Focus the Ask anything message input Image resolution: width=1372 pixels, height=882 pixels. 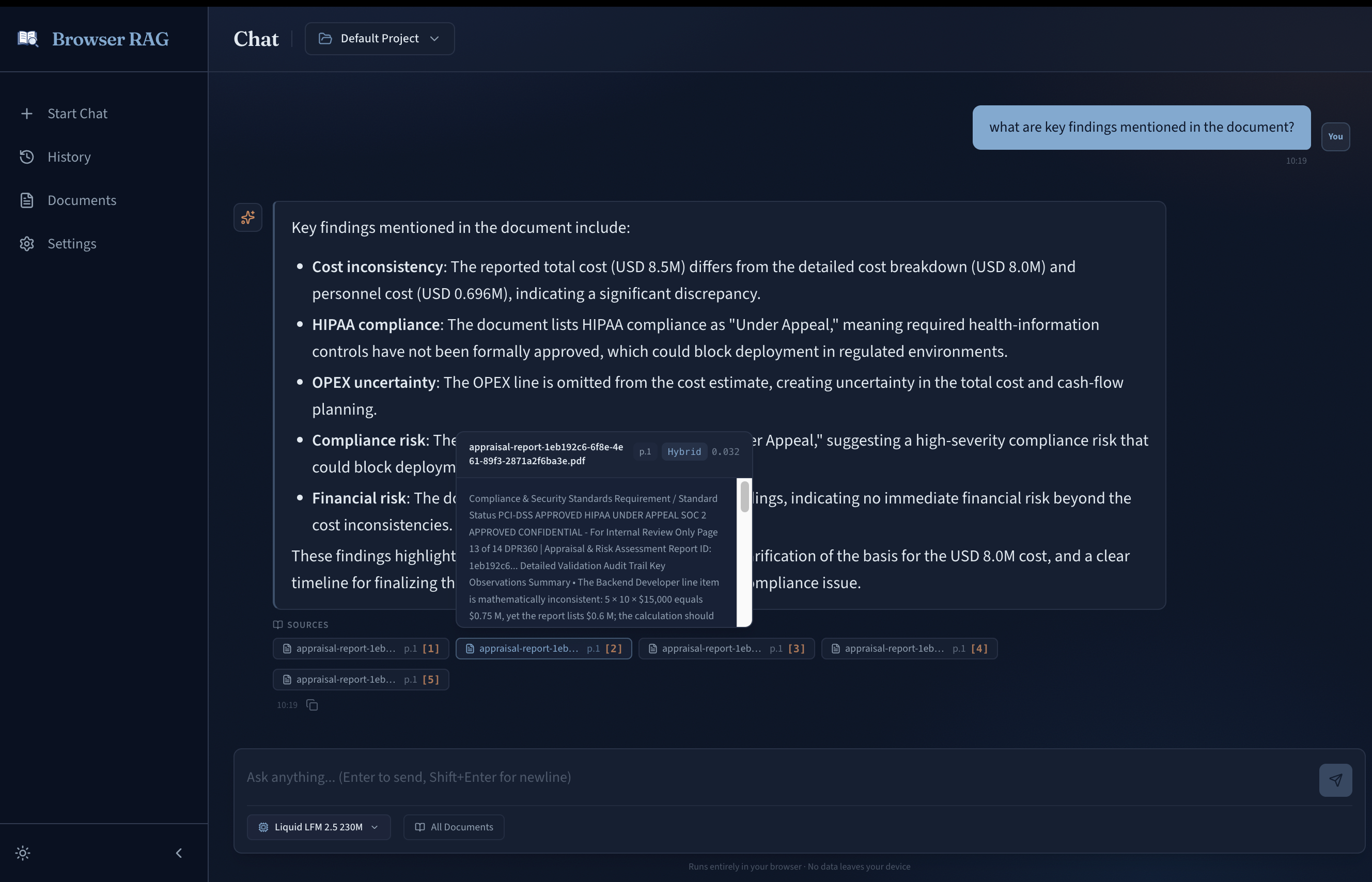776,777
